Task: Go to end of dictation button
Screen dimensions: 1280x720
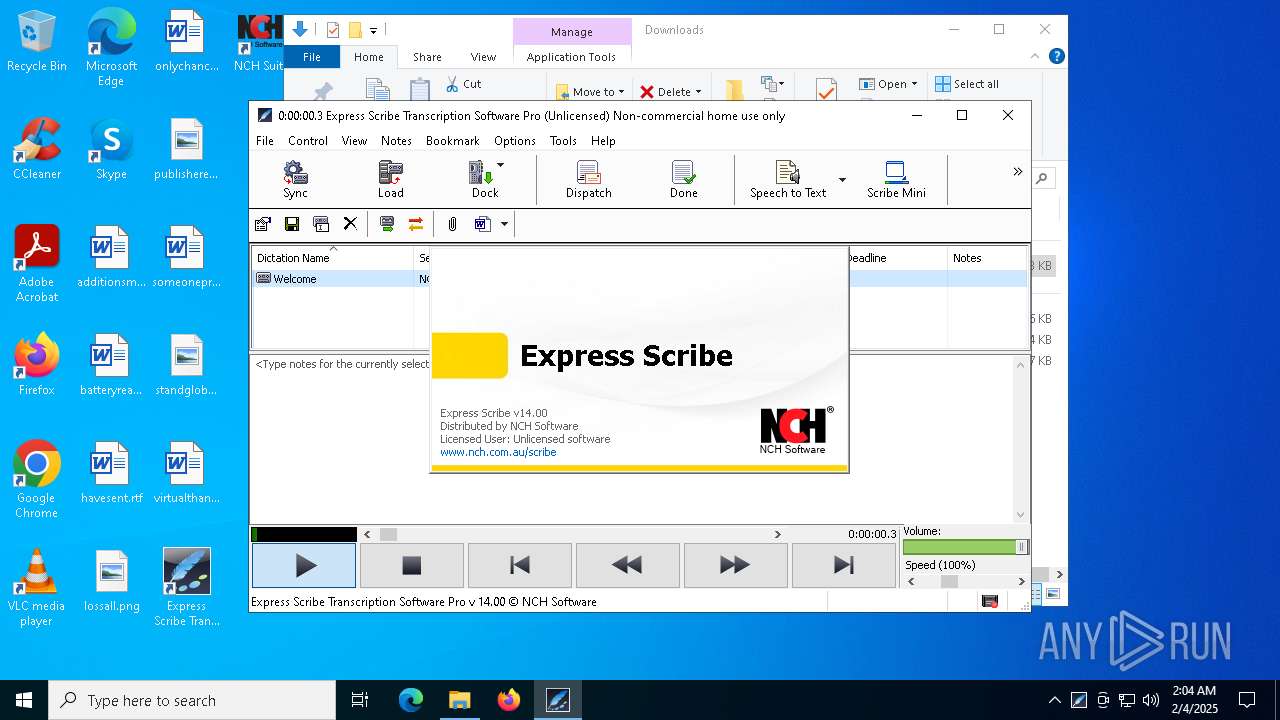Action: 843,566
